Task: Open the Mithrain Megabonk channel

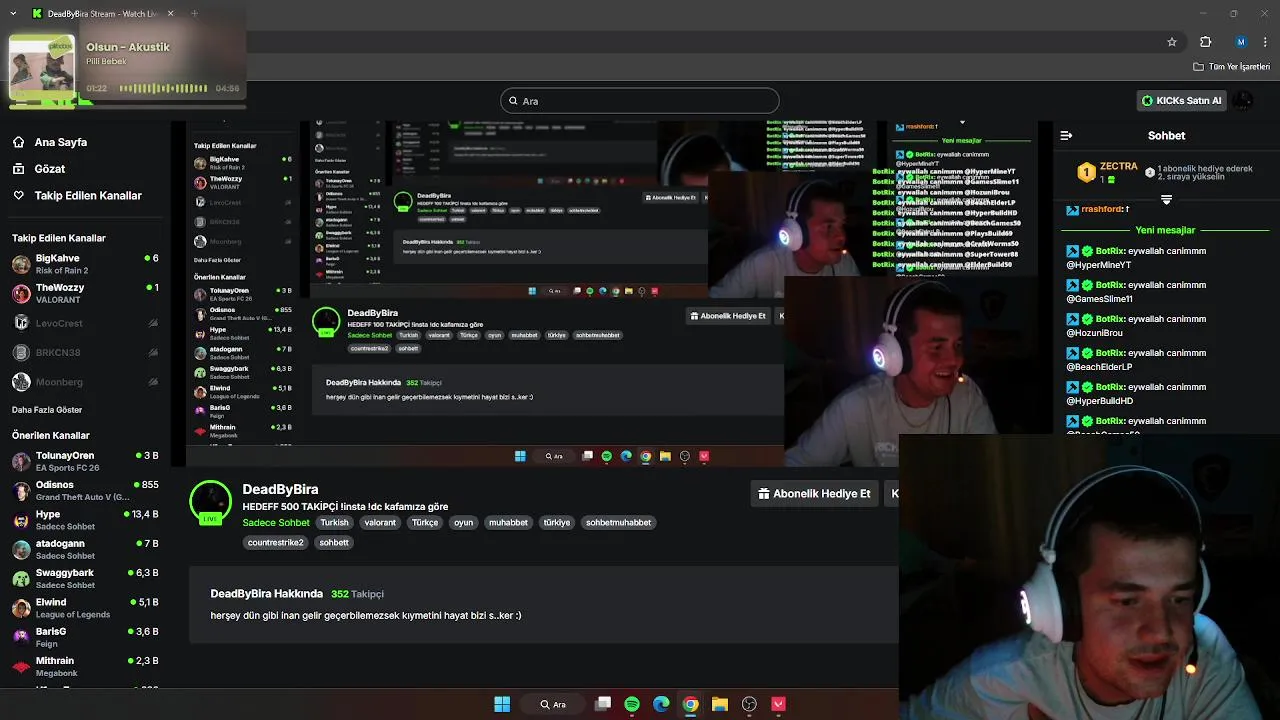Action: (85, 667)
